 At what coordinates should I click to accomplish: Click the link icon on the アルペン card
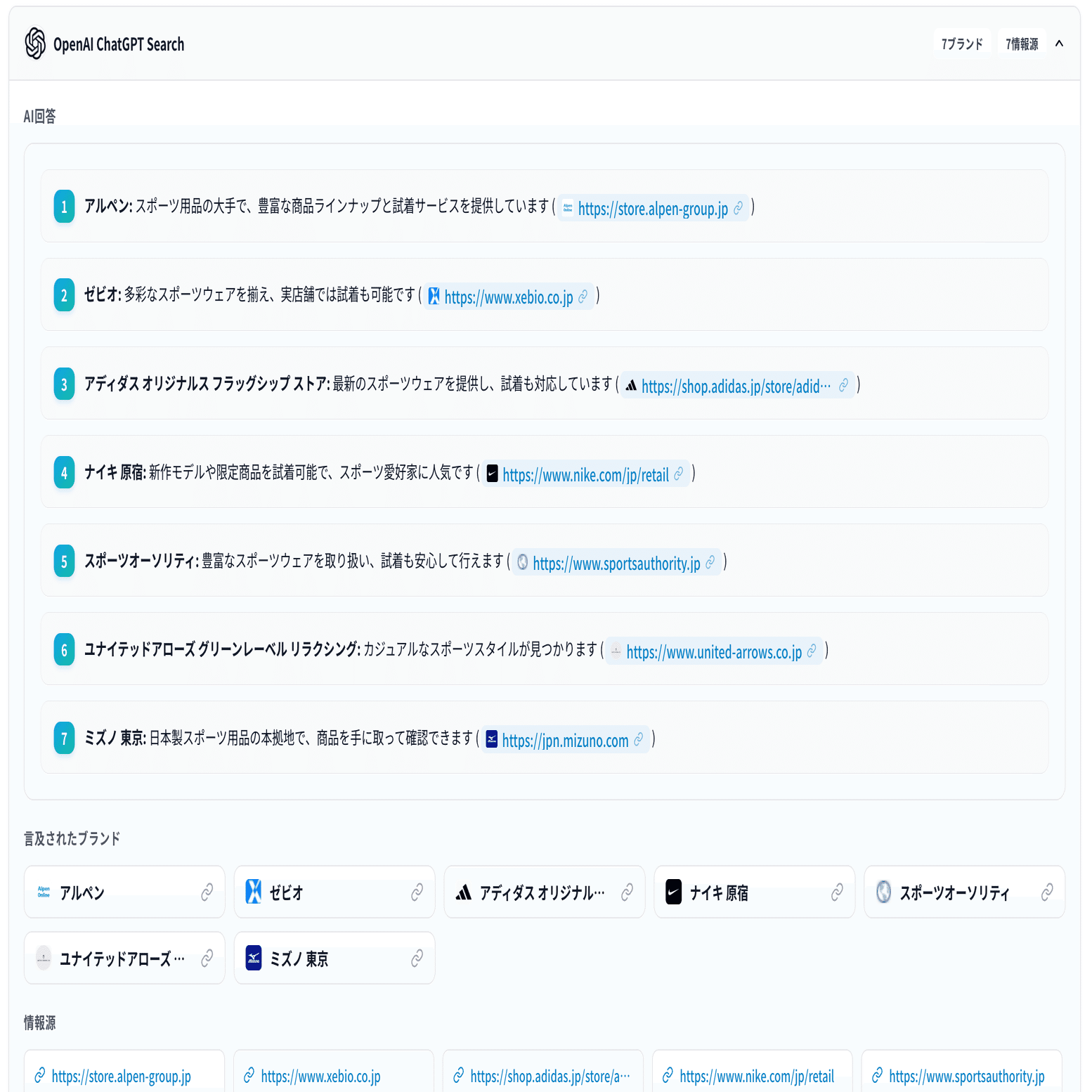(x=207, y=892)
